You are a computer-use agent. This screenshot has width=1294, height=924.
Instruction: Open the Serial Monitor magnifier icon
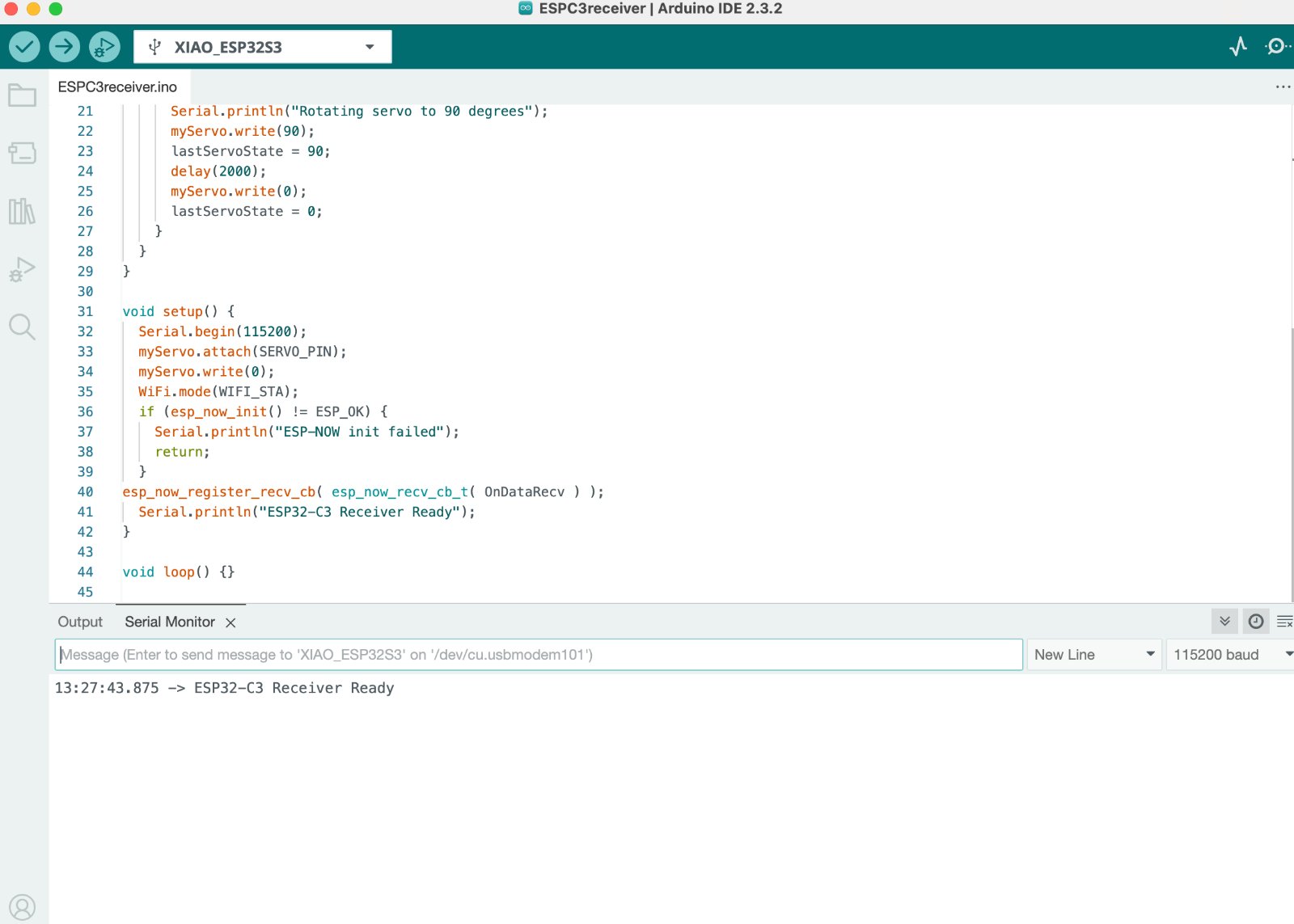[x=1276, y=47]
